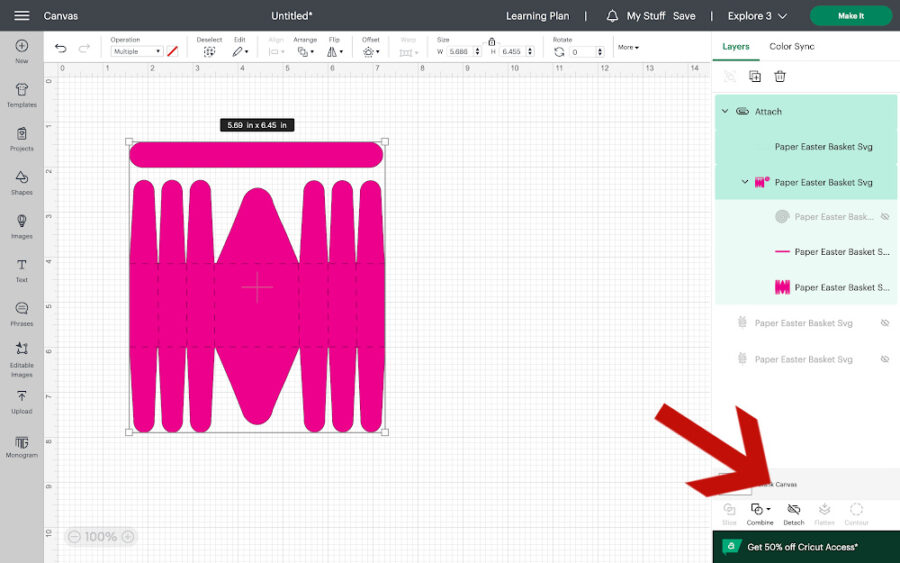The image size is (900, 563).
Task: Open the Shapes tool in sidebar
Action: pyautogui.click(x=21, y=182)
